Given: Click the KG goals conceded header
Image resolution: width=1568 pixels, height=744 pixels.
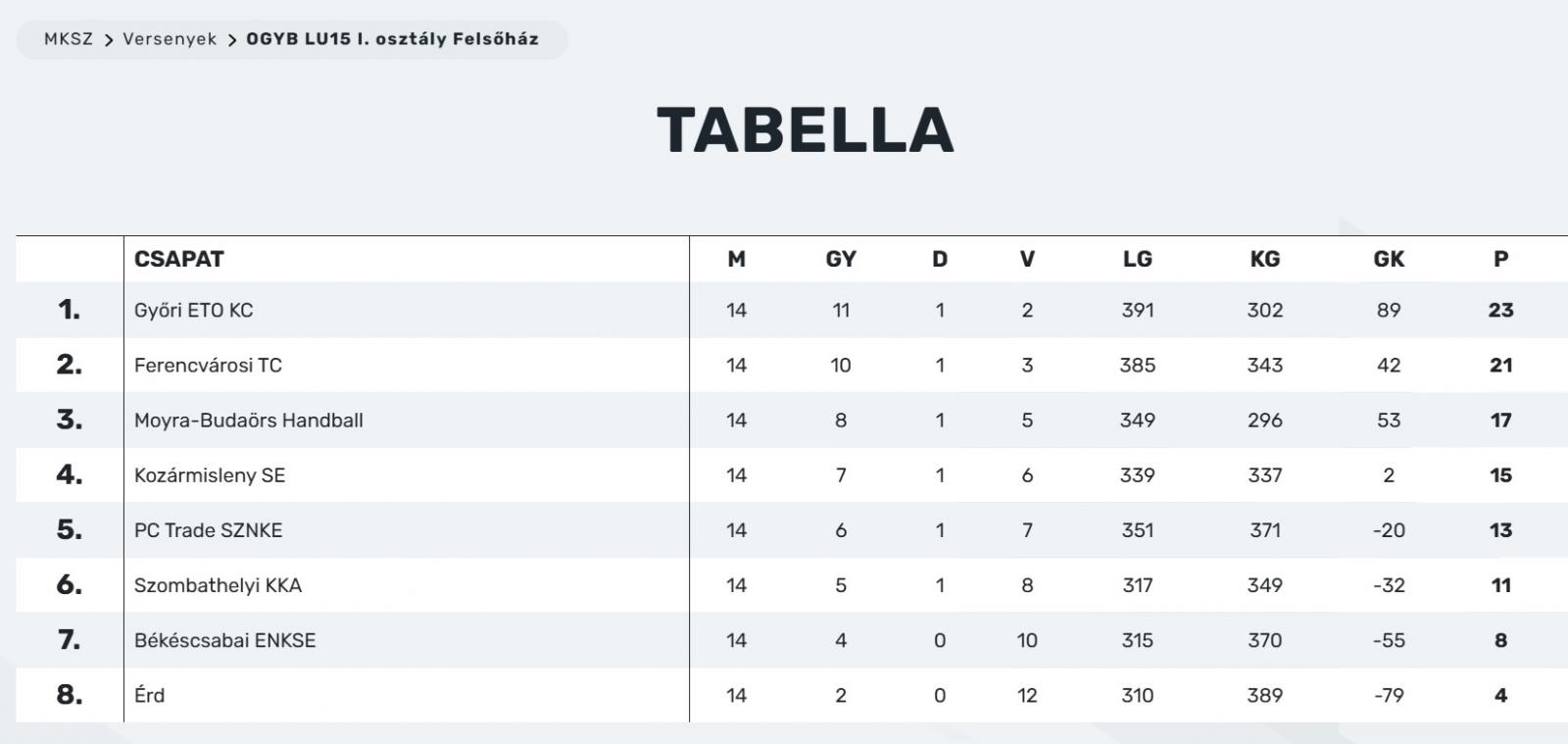Looking at the screenshot, I should [x=1265, y=259].
